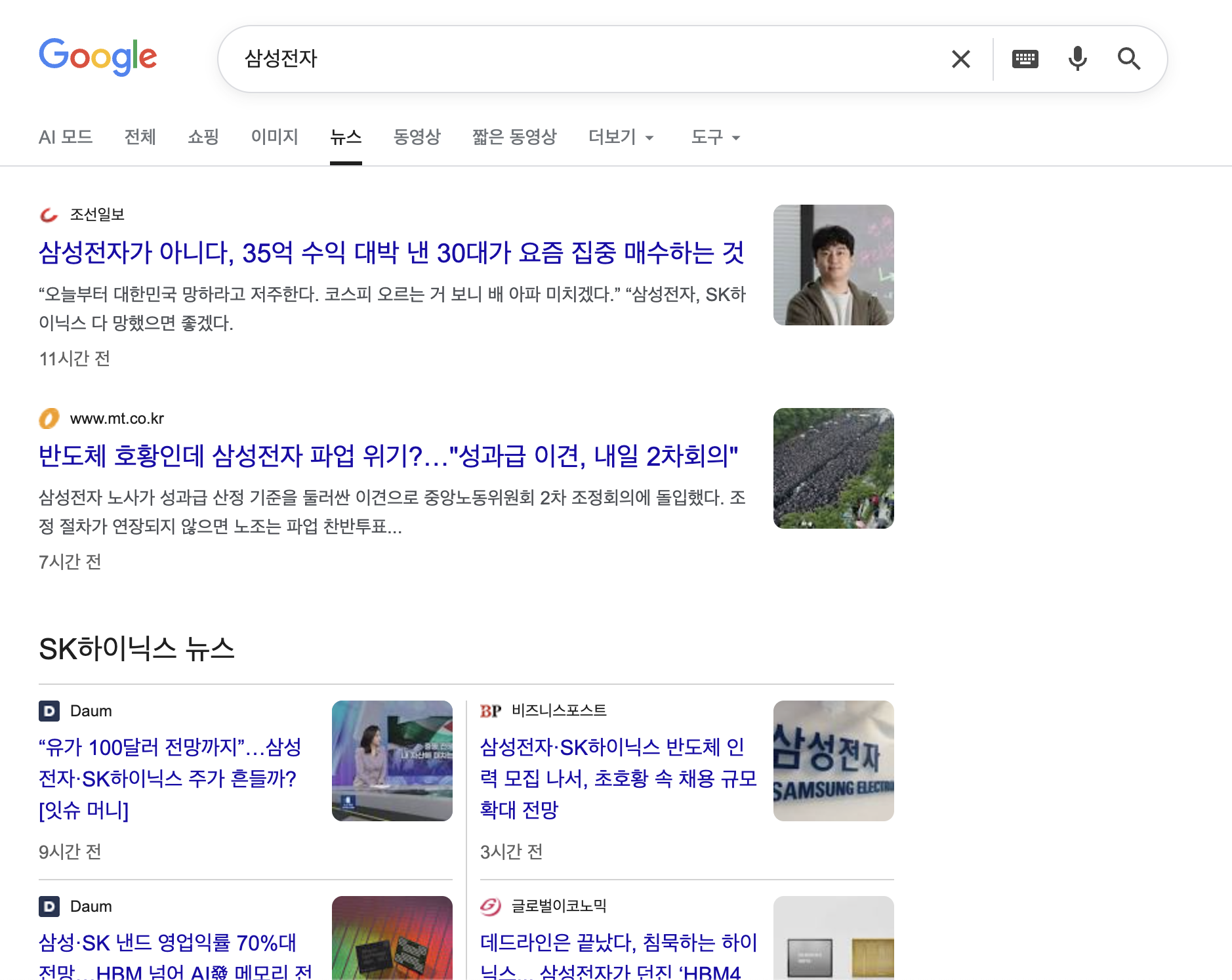Click the 비즈니스포스트 BP favicon
The image size is (1232, 980).
pyautogui.click(x=491, y=710)
